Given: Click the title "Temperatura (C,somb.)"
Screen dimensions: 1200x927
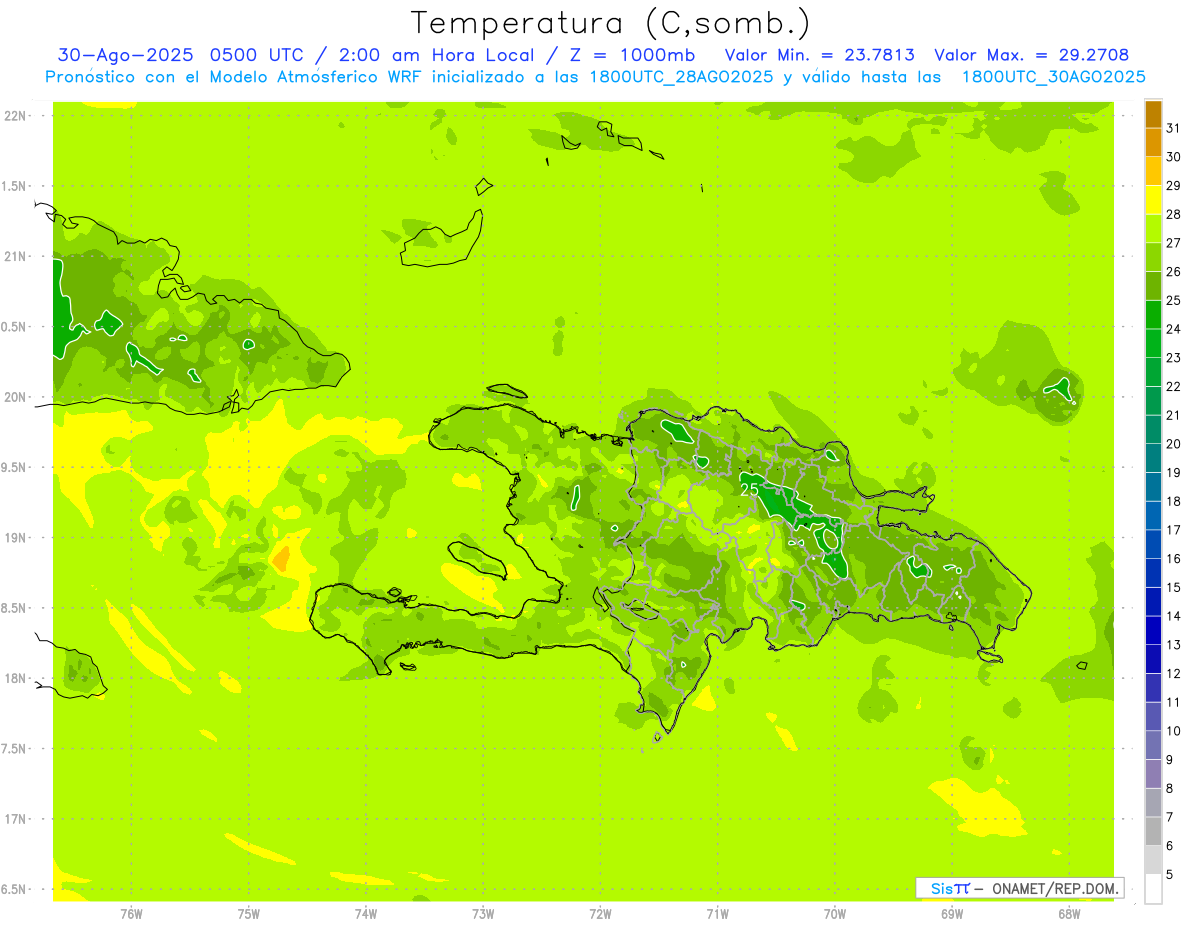Looking at the screenshot, I should pyautogui.click(x=610, y=23).
